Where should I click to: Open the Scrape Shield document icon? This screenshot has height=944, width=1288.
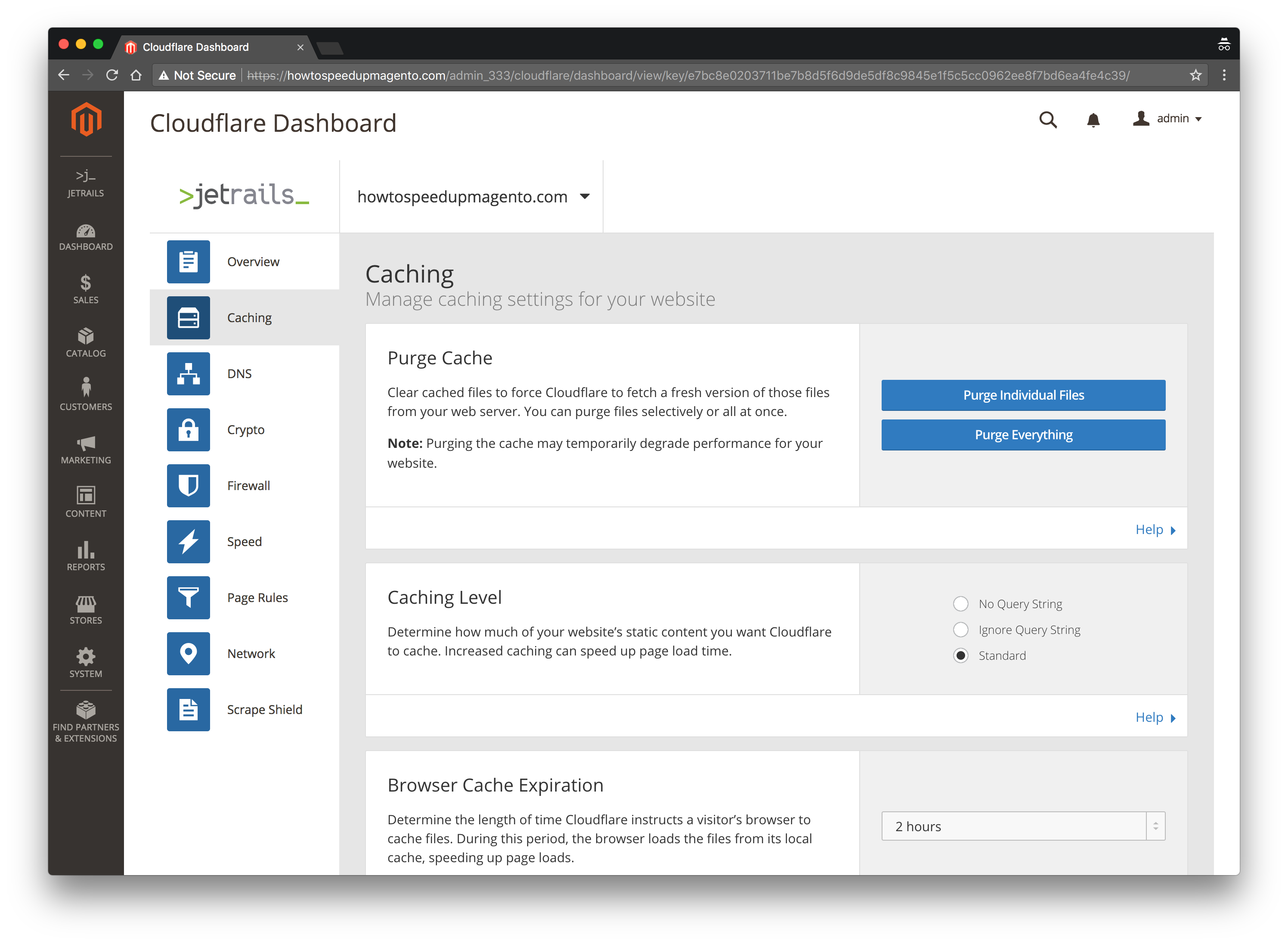click(x=188, y=710)
